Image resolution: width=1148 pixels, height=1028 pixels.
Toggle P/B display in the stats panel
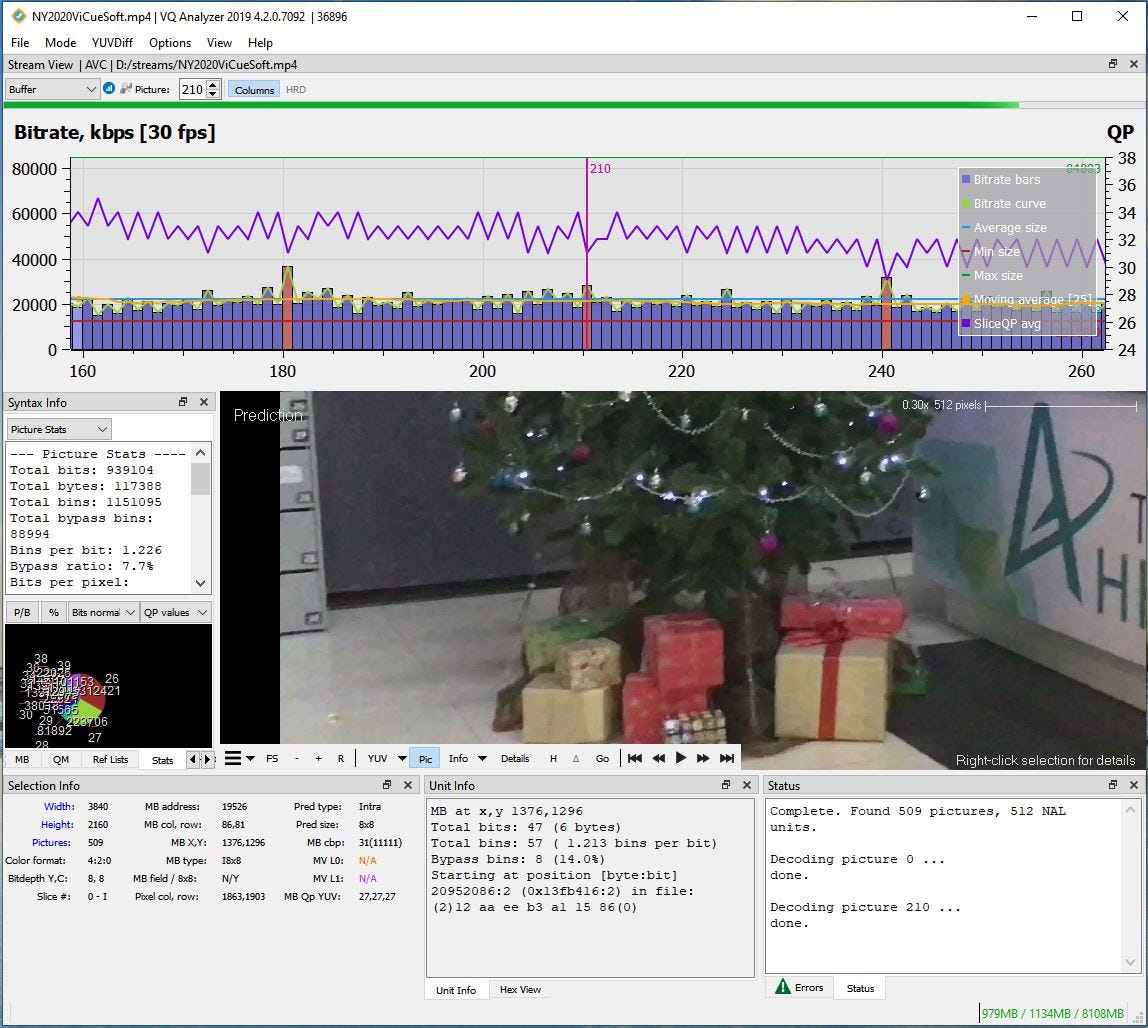20,611
